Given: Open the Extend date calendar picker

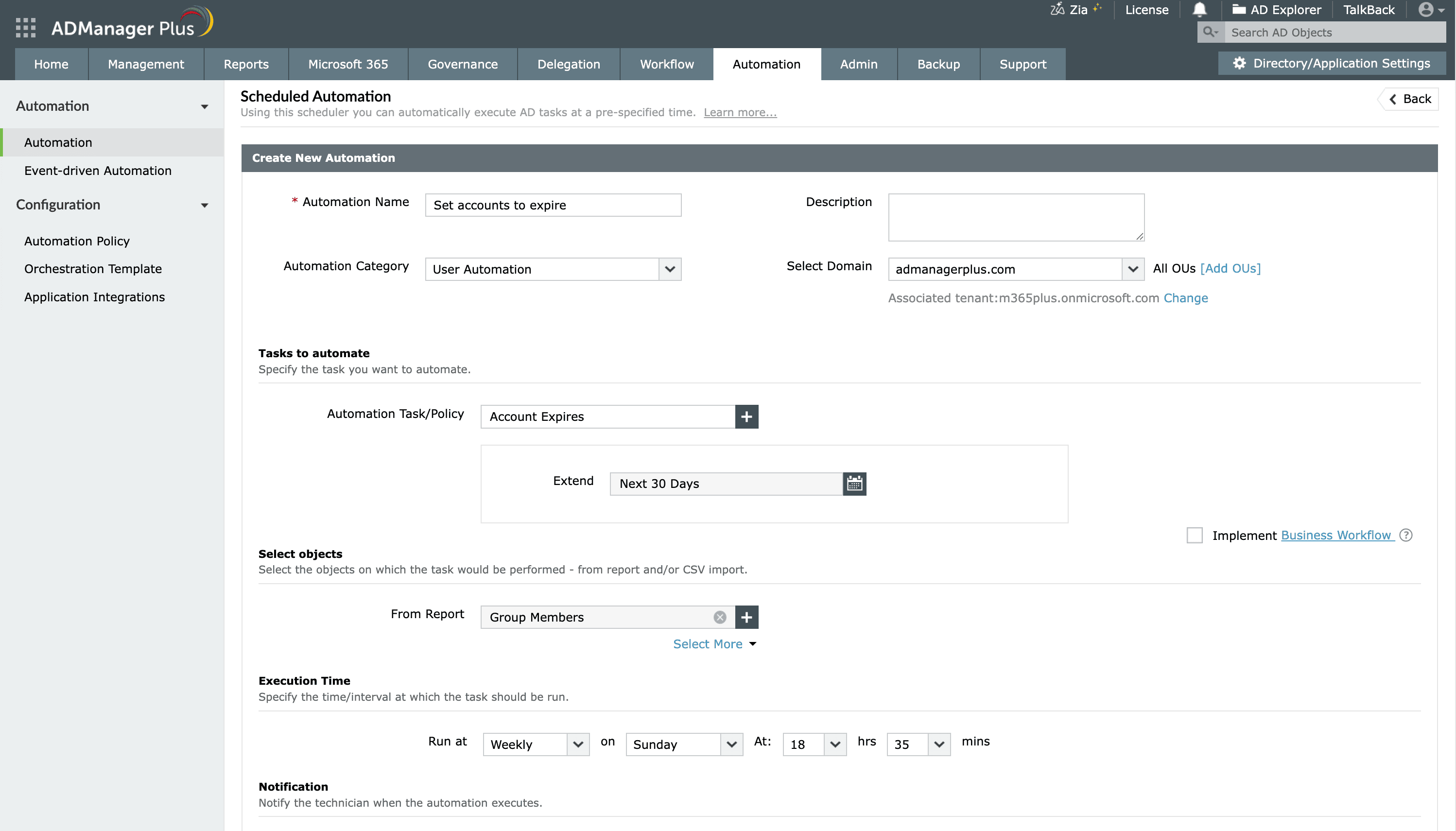Looking at the screenshot, I should click(854, 484).
